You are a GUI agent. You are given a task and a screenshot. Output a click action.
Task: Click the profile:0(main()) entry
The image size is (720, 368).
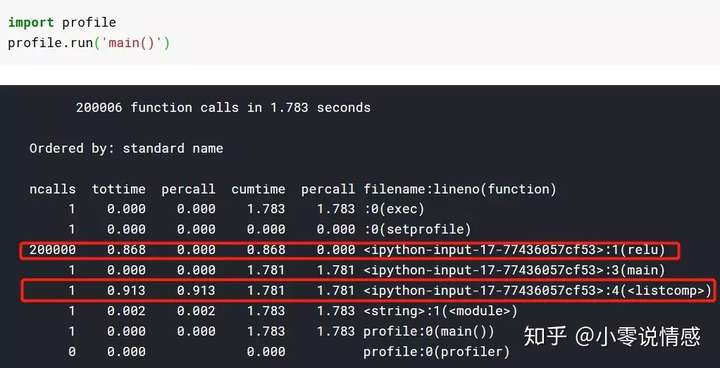click(x=429, y=332)
